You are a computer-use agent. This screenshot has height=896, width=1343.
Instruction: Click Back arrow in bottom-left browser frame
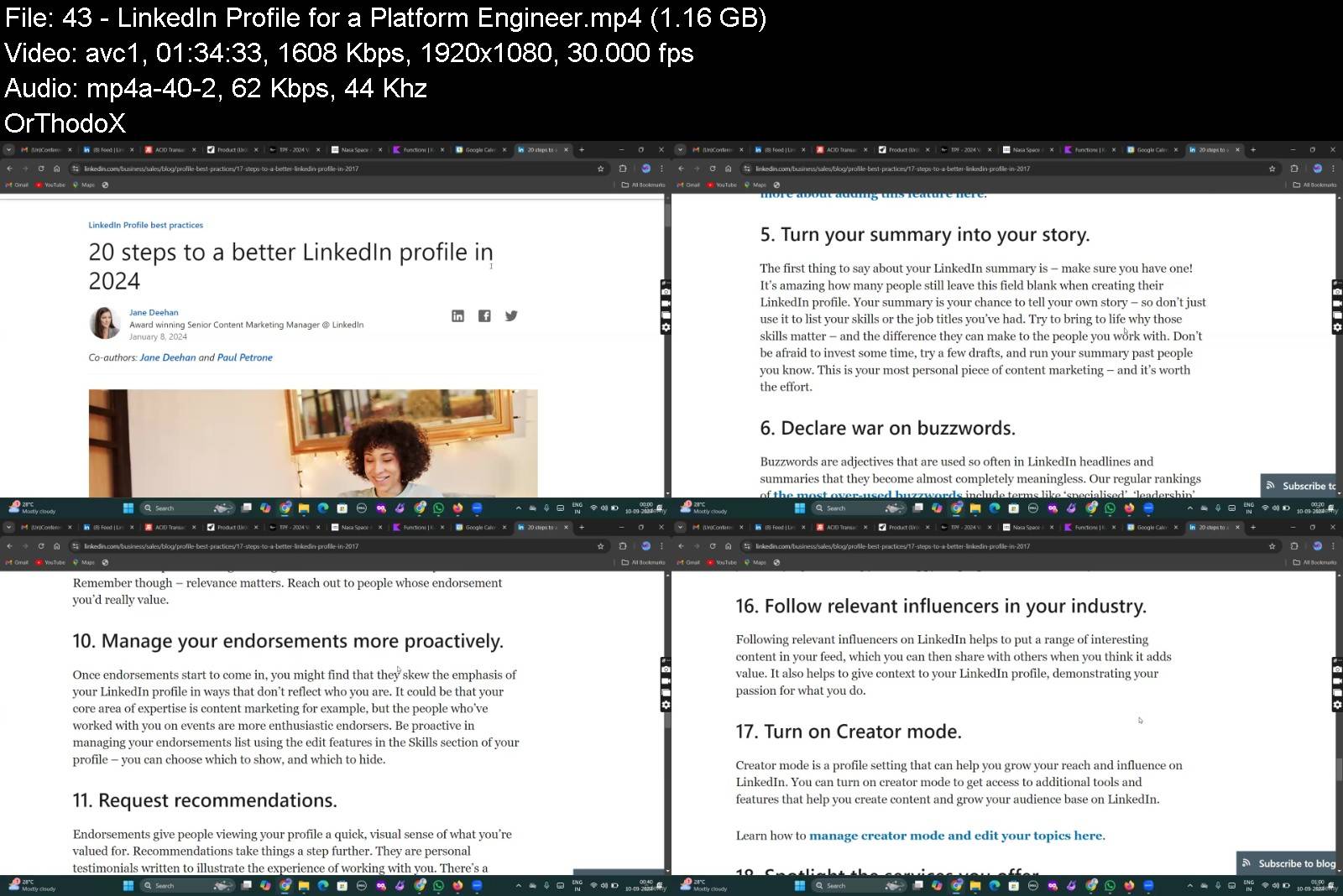click(9, 546)
